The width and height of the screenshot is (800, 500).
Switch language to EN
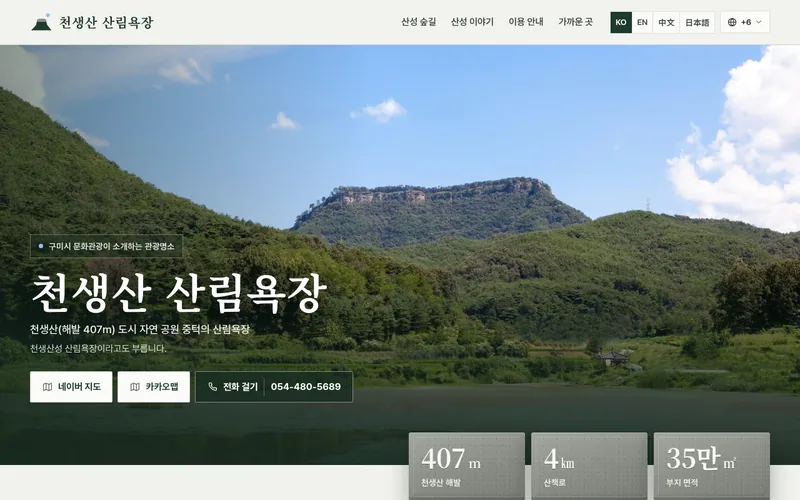point(642,22)
